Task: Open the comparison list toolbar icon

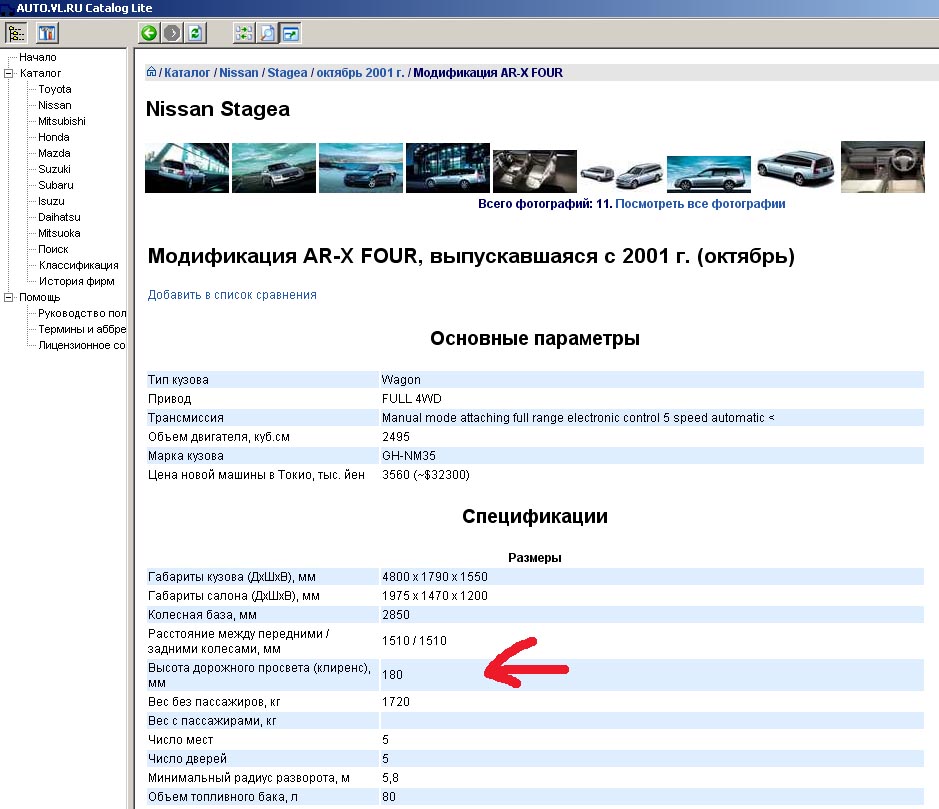Action: coord(244,33)
